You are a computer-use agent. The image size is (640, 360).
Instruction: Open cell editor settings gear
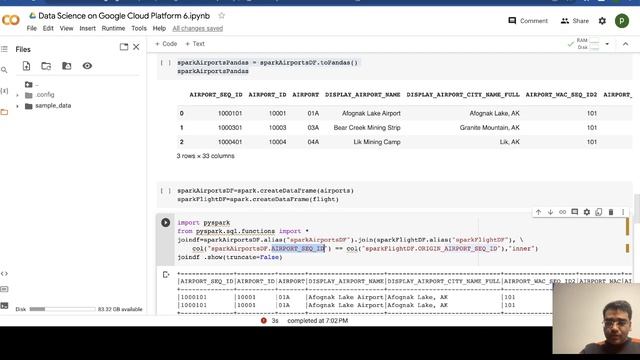pyautogui.click(x=587, y=212)
